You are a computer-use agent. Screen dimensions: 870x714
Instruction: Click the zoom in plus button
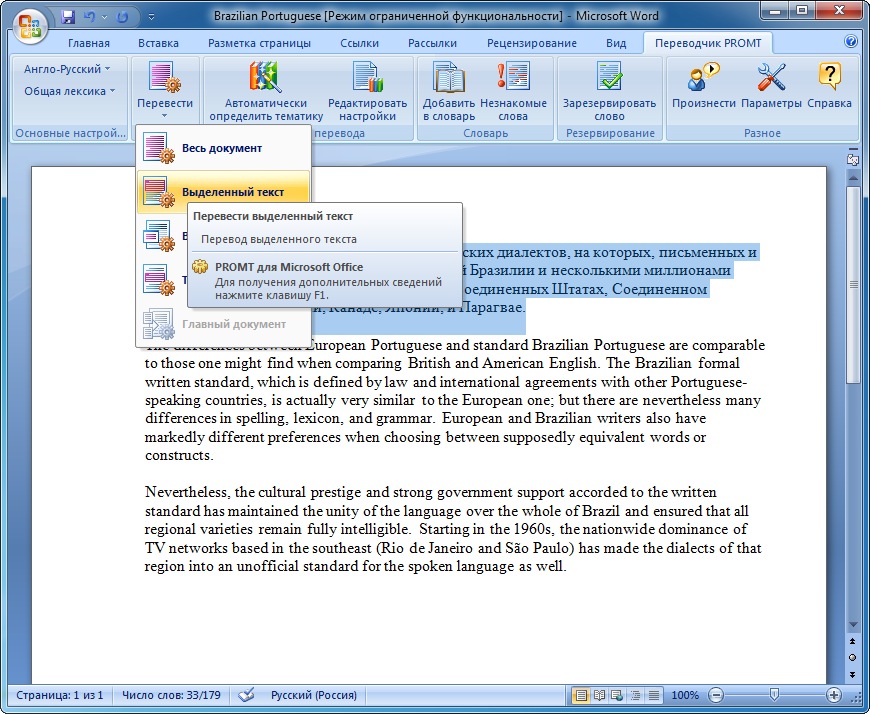834,695
